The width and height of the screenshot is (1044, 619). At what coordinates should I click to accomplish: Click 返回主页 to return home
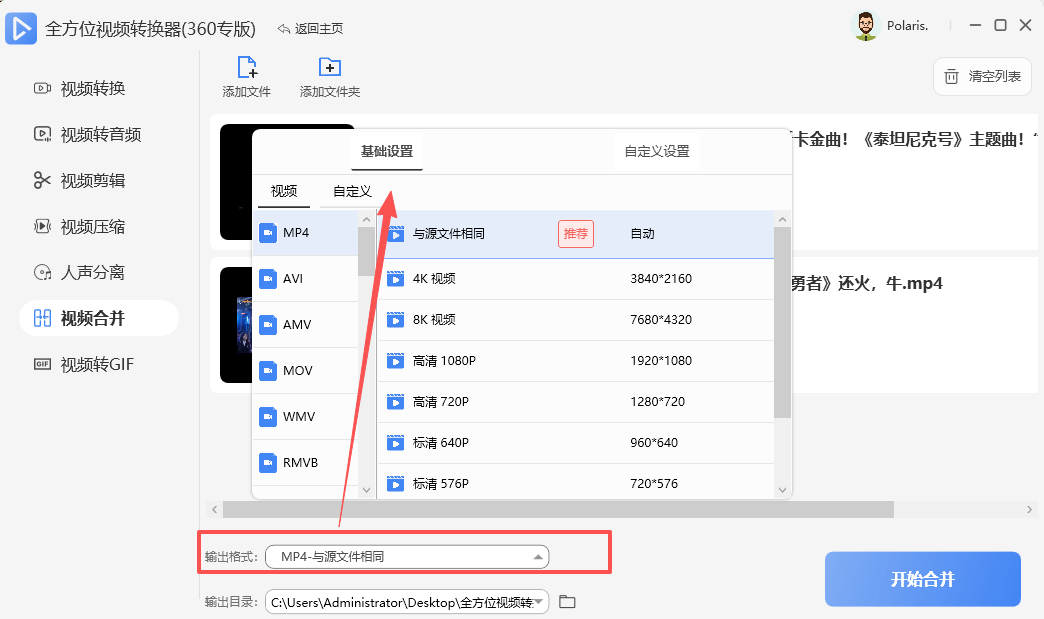311,29
